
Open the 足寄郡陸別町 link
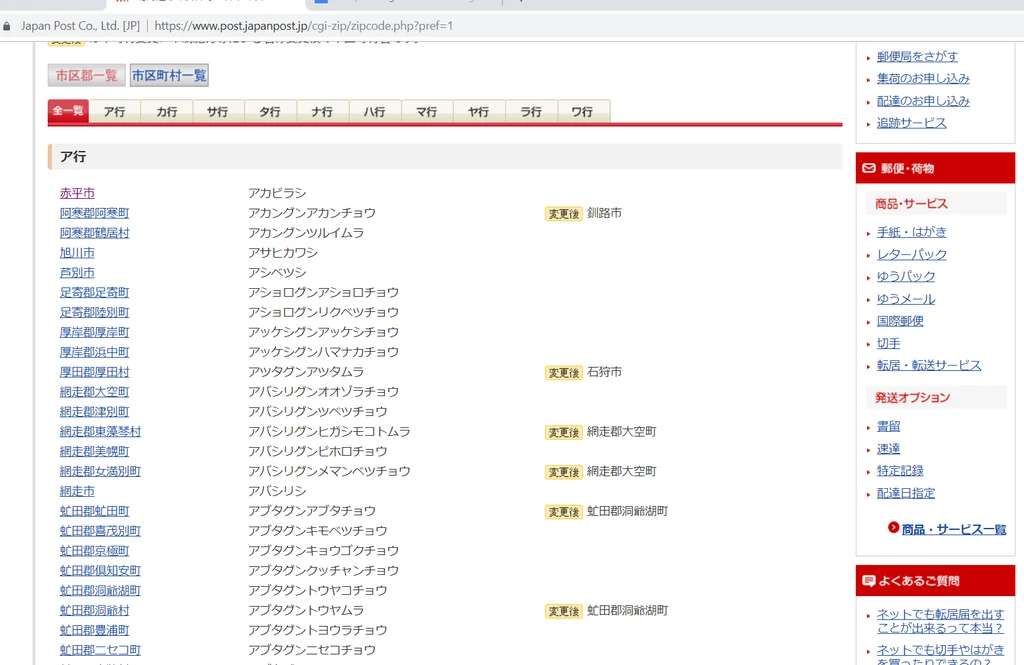(95, 312)
